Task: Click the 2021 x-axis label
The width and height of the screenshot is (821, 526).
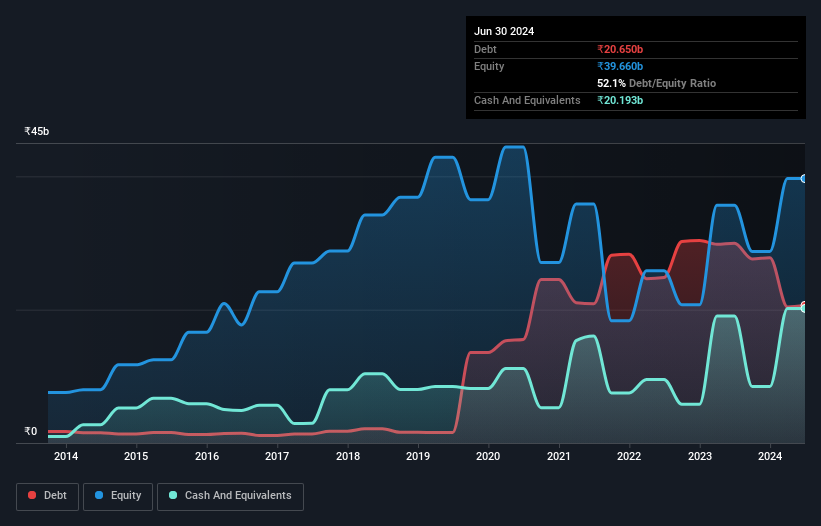Action: (559, 456)
